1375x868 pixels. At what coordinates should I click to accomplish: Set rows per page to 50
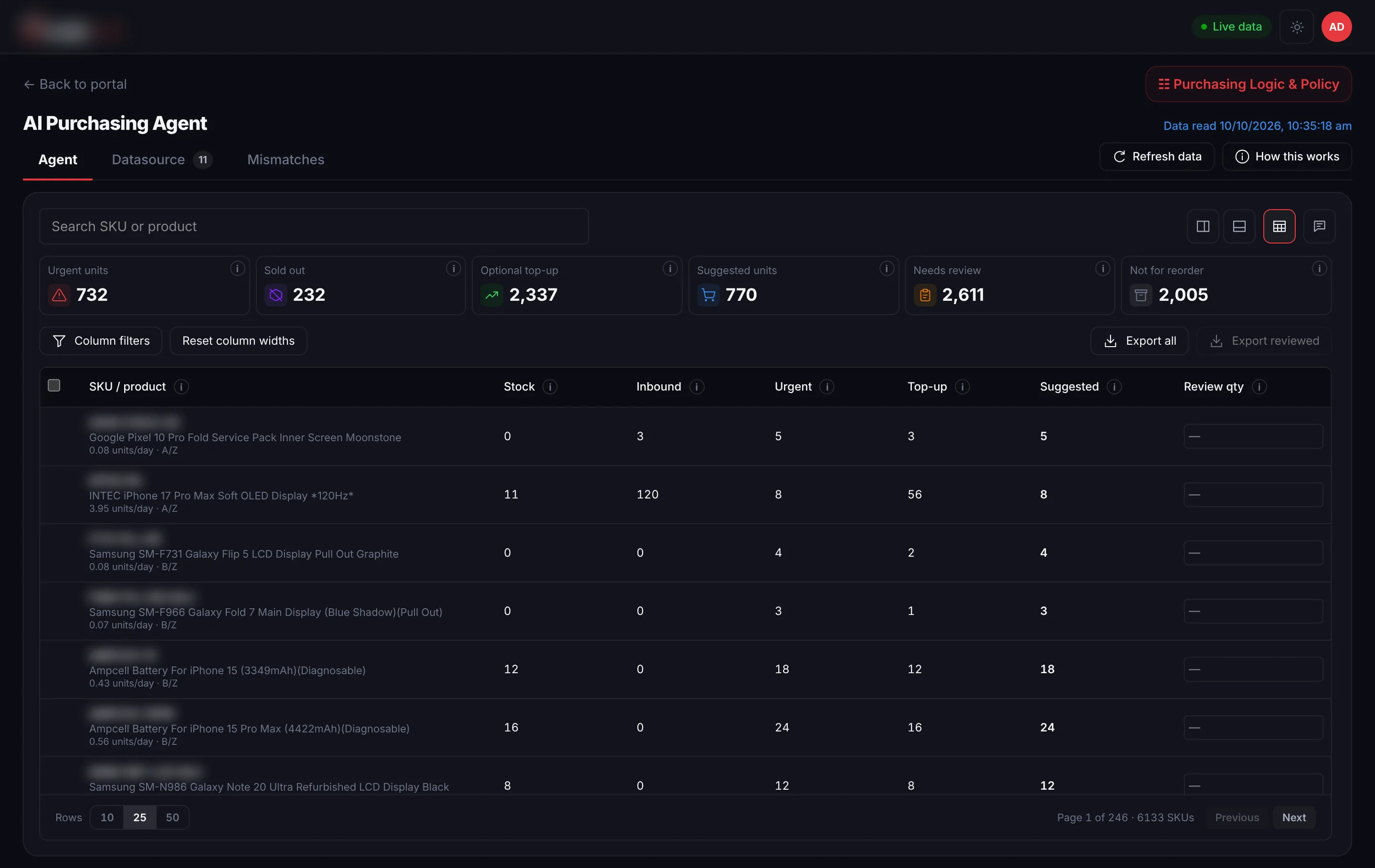(x=172, y=817)
